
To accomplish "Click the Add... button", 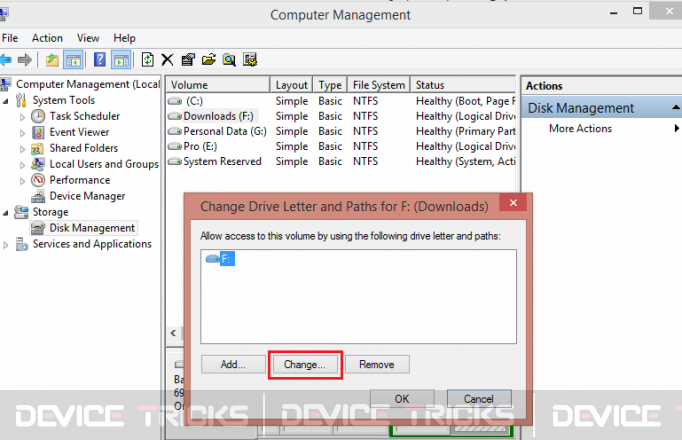I will coord(233,364).
